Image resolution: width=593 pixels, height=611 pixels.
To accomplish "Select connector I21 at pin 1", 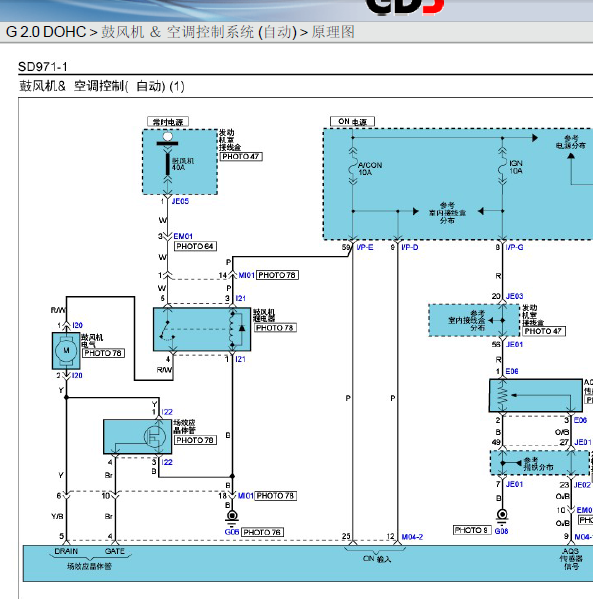I will click(240, 359).
